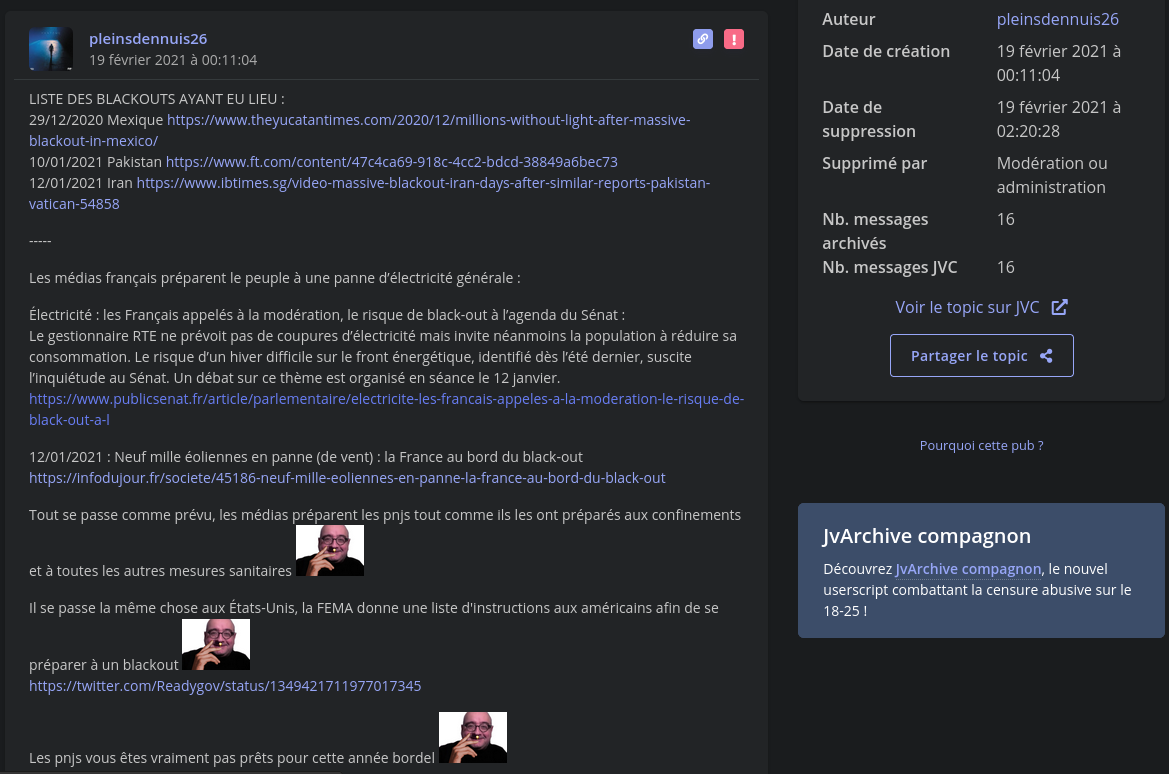The width and height of the screenshot is (1169, 774).
Task: Click the red exclamation alert icon
Action: pos(734,39)
